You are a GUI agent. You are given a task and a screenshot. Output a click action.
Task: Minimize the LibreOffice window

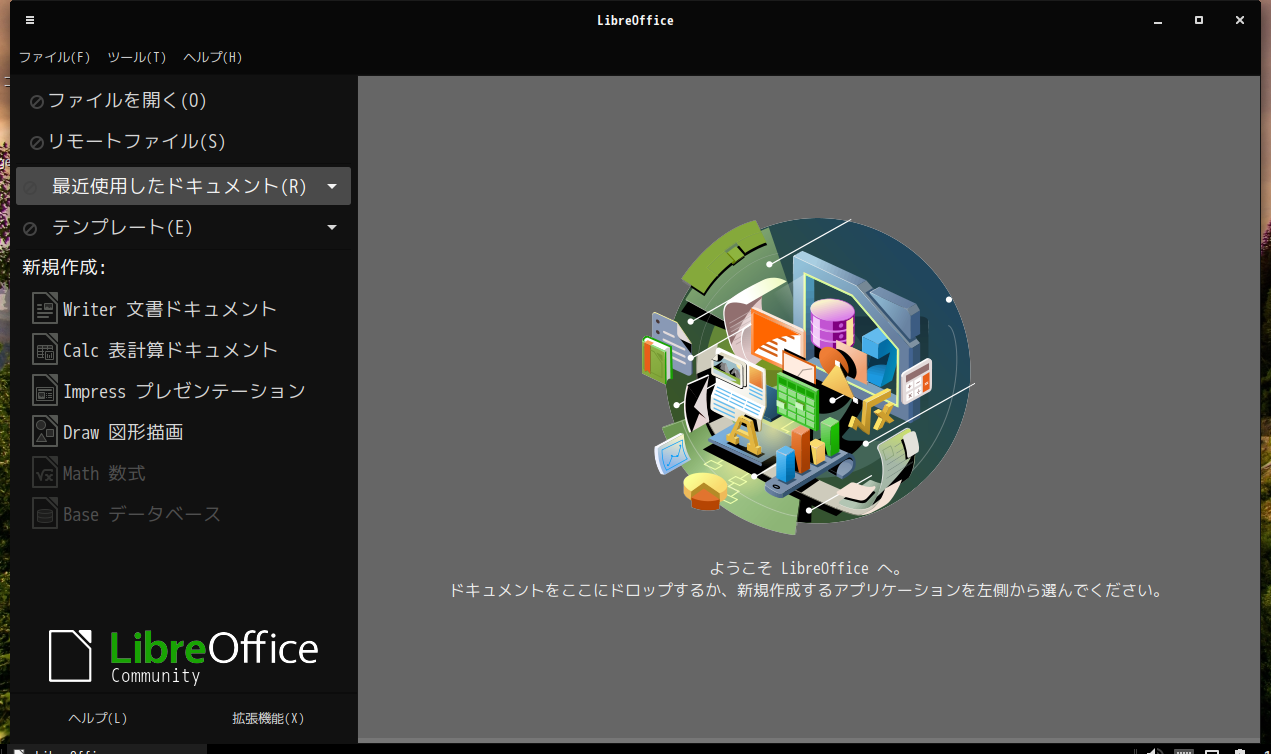(1158, 20)
